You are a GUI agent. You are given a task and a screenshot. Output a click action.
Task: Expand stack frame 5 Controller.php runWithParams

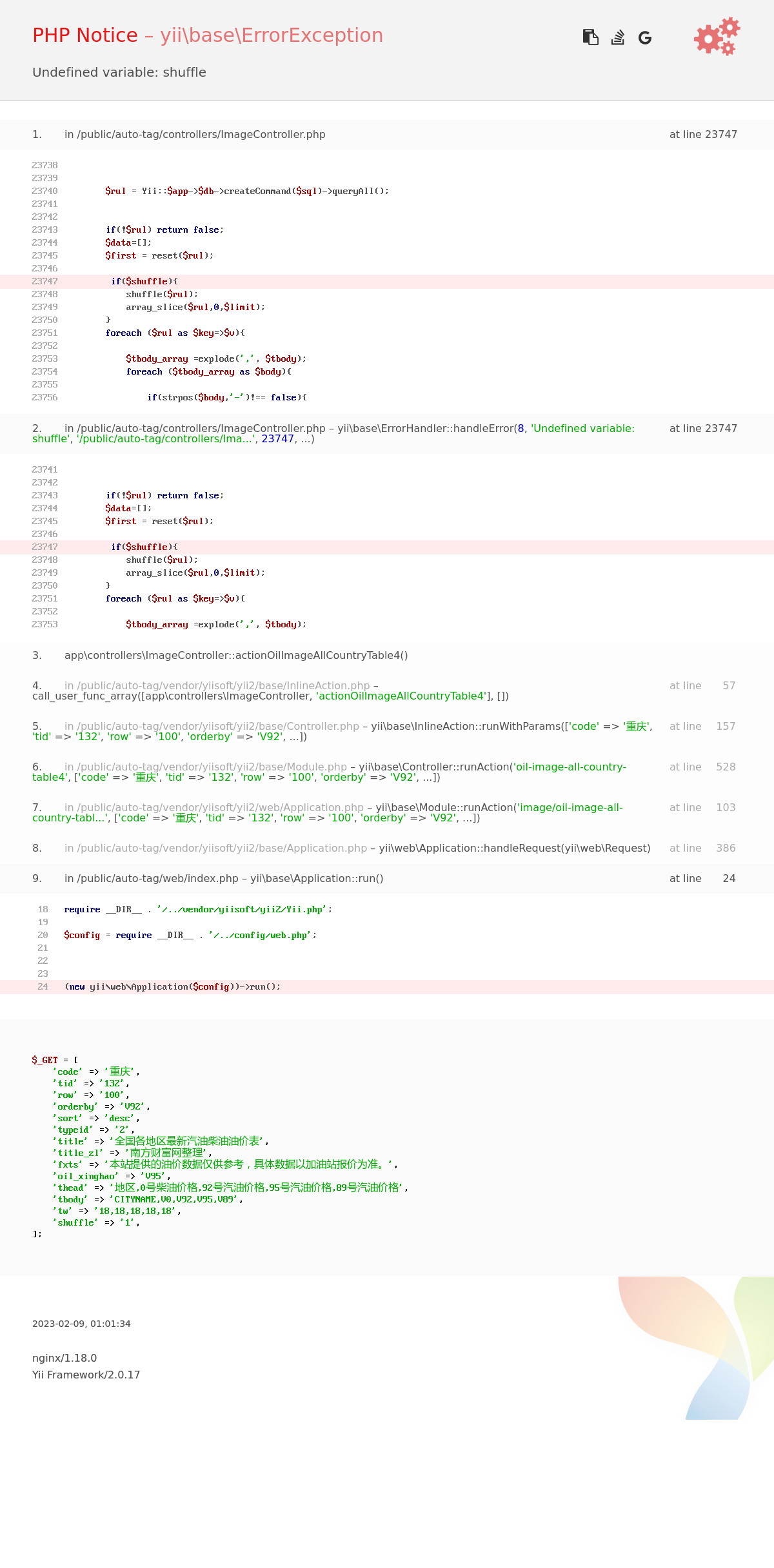(x=387, y=732)
